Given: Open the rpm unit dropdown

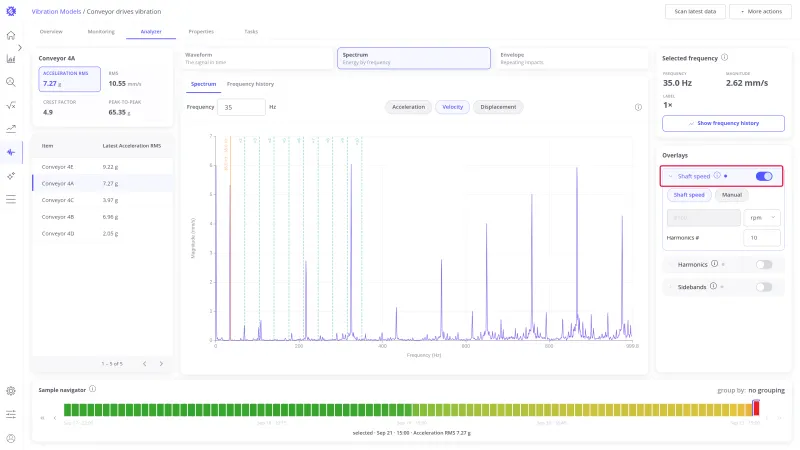Looking at the screenshot, I should [x=762, y=217].
